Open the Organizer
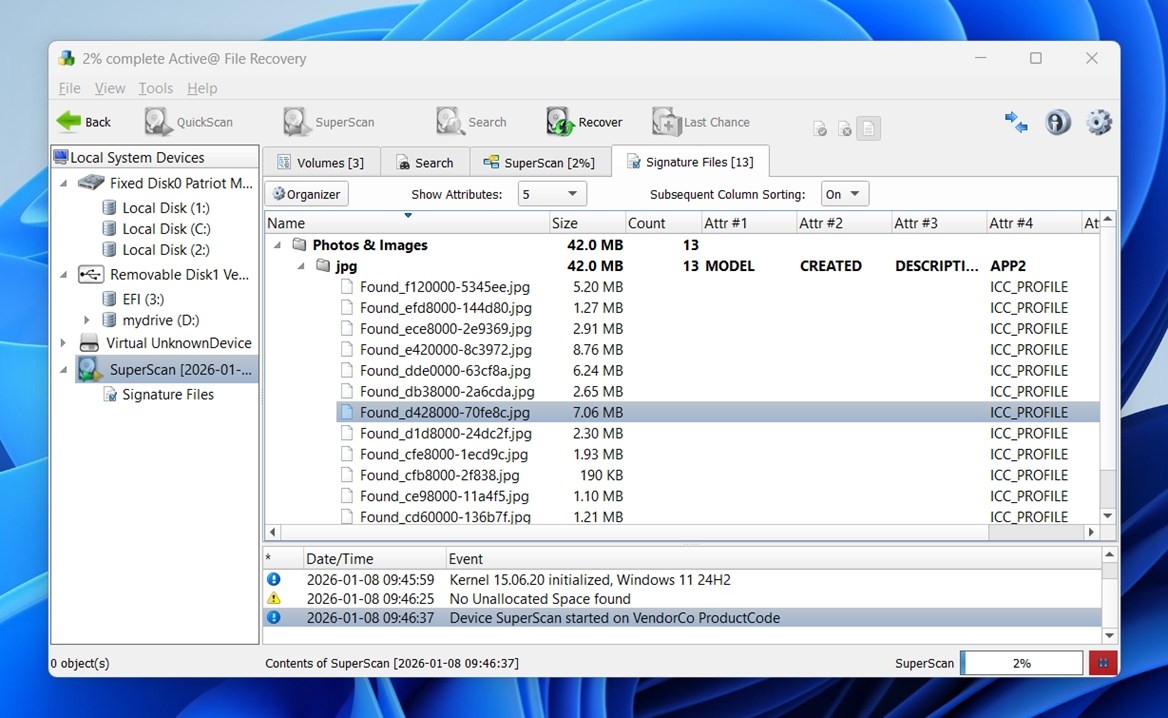Viewport: 1168px width, 718px height. click(307, 193)
